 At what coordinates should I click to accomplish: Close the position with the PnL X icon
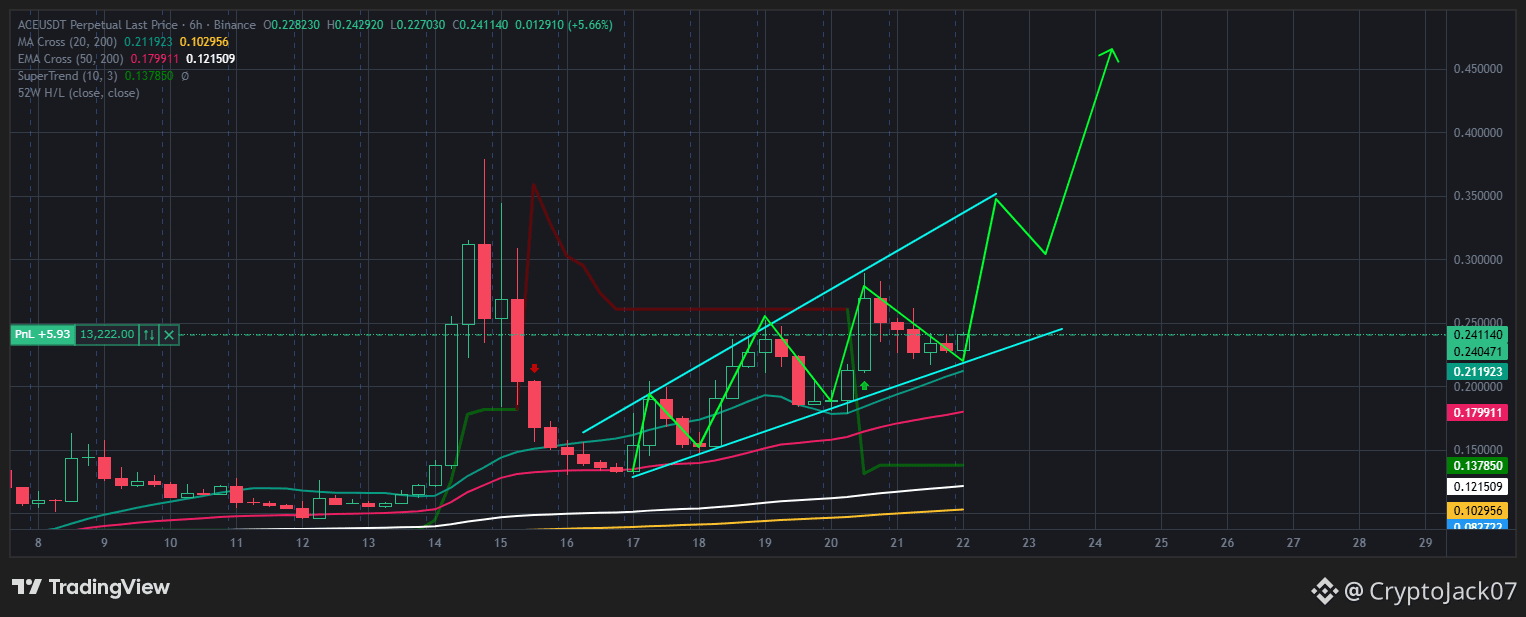169,335
